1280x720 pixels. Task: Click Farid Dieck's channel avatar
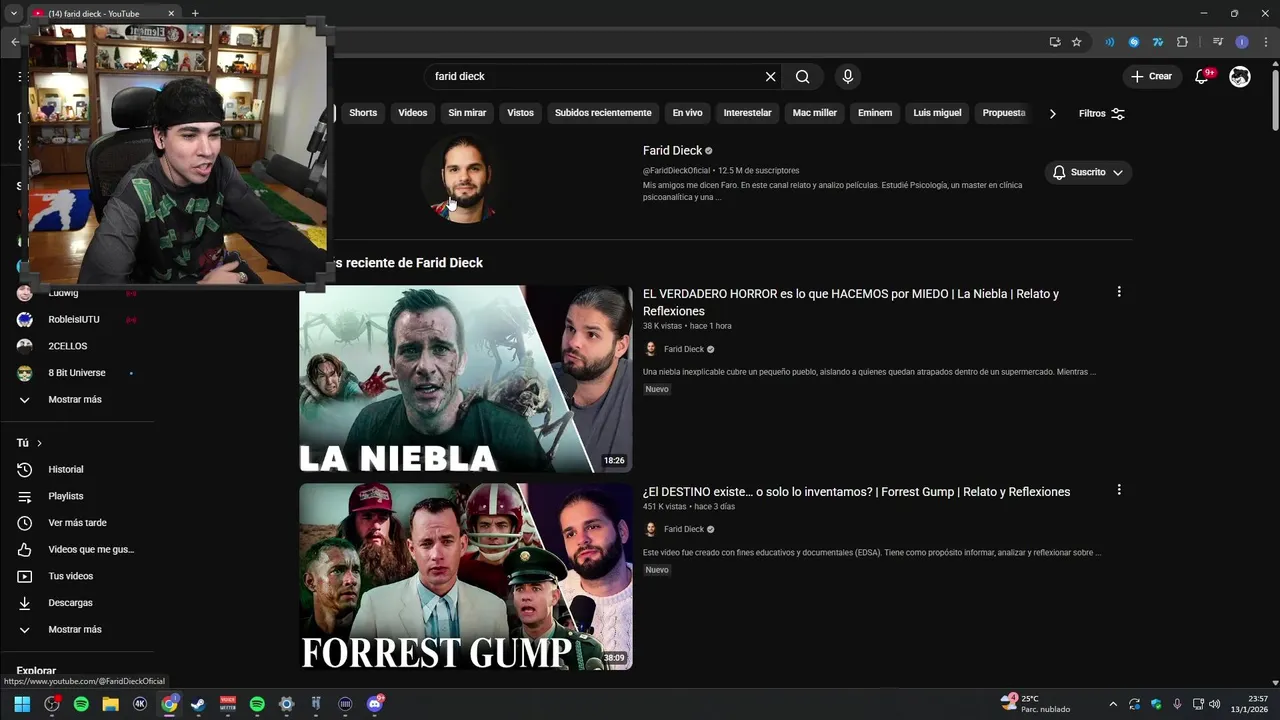[x=465, y=178]
